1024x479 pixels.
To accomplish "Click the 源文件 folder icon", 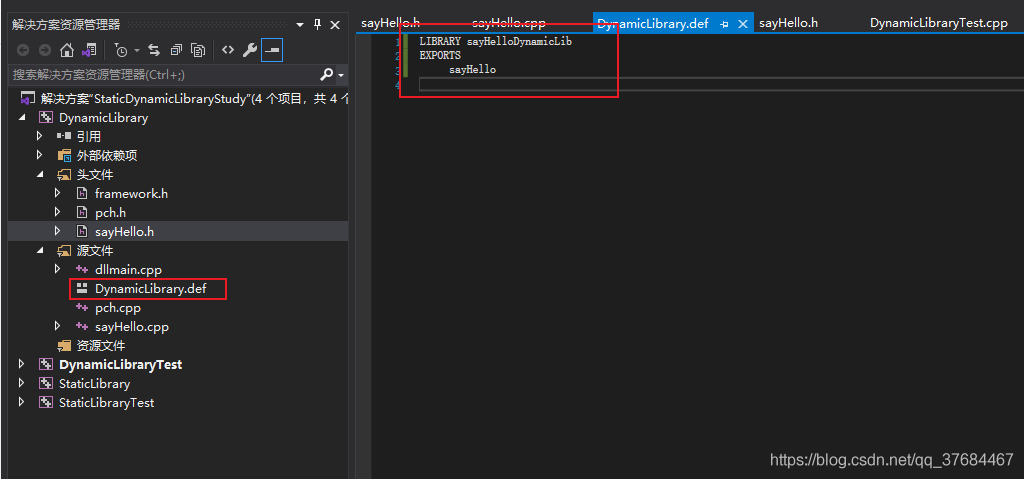I will pyautogui.click(x=64, y=250).
